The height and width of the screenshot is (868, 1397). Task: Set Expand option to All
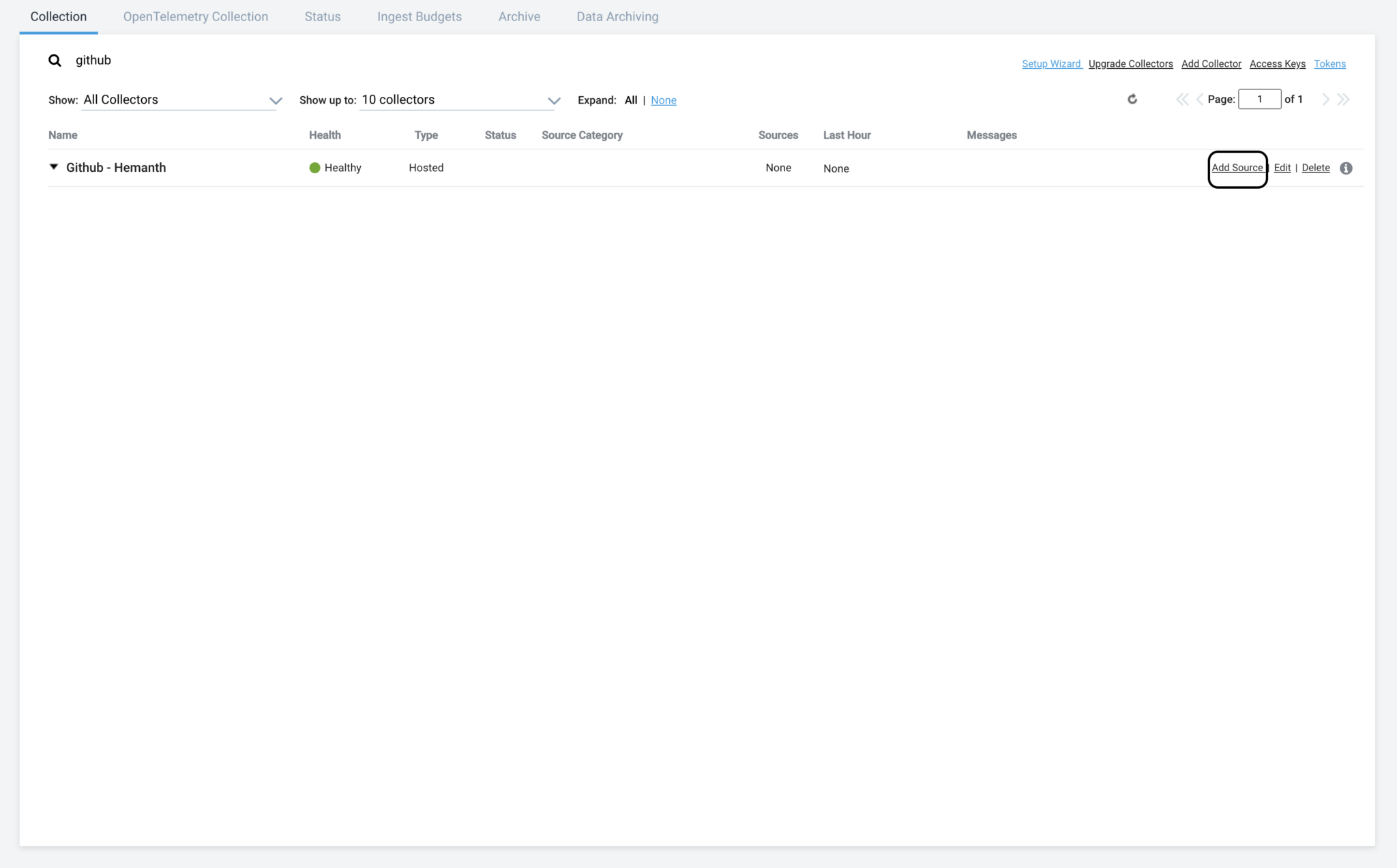point(631,100)
